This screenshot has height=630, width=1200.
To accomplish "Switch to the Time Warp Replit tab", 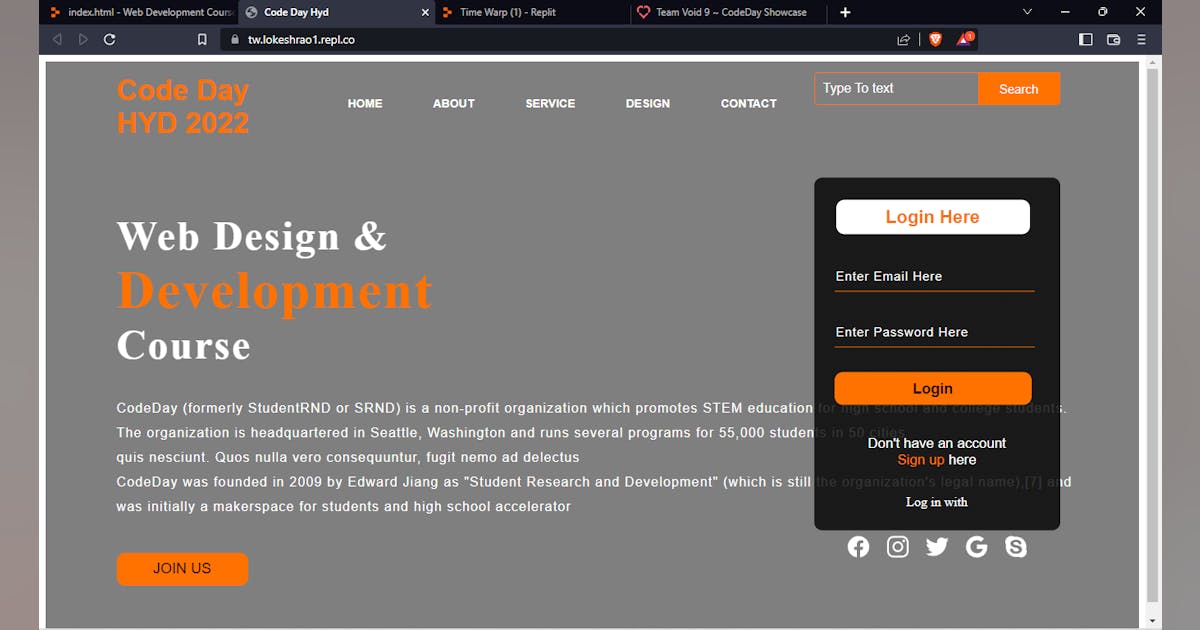I will [x=507, y=12].
